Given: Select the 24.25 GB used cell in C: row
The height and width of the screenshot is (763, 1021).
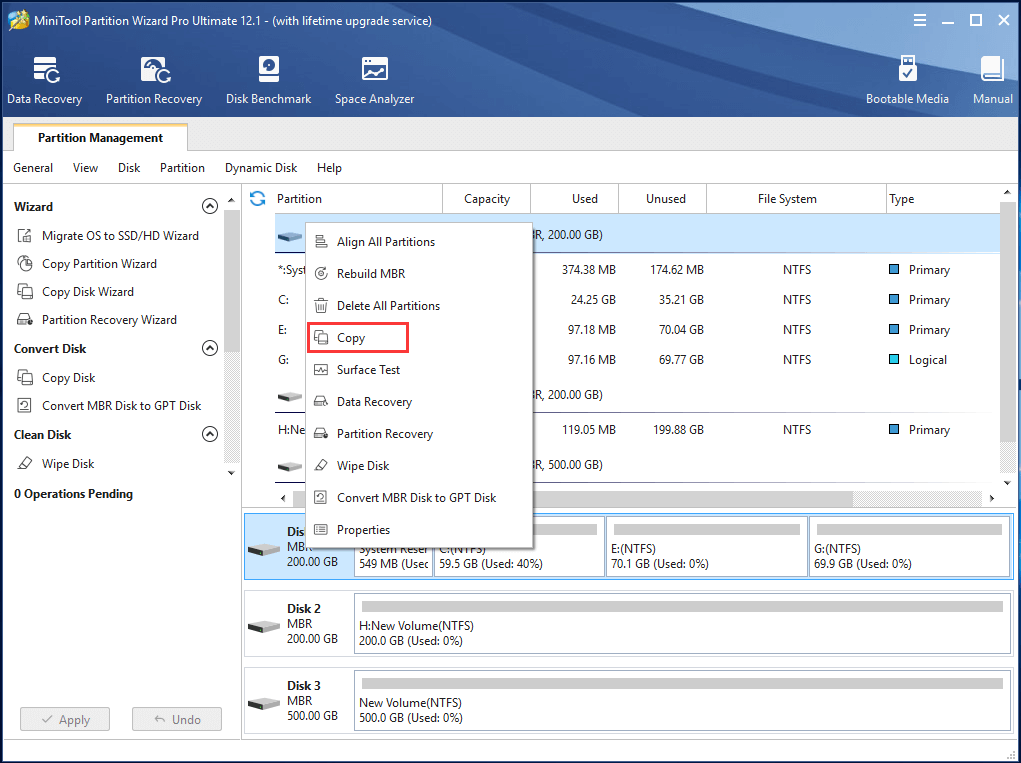Looking at the screenshot, I should [593, 299].
